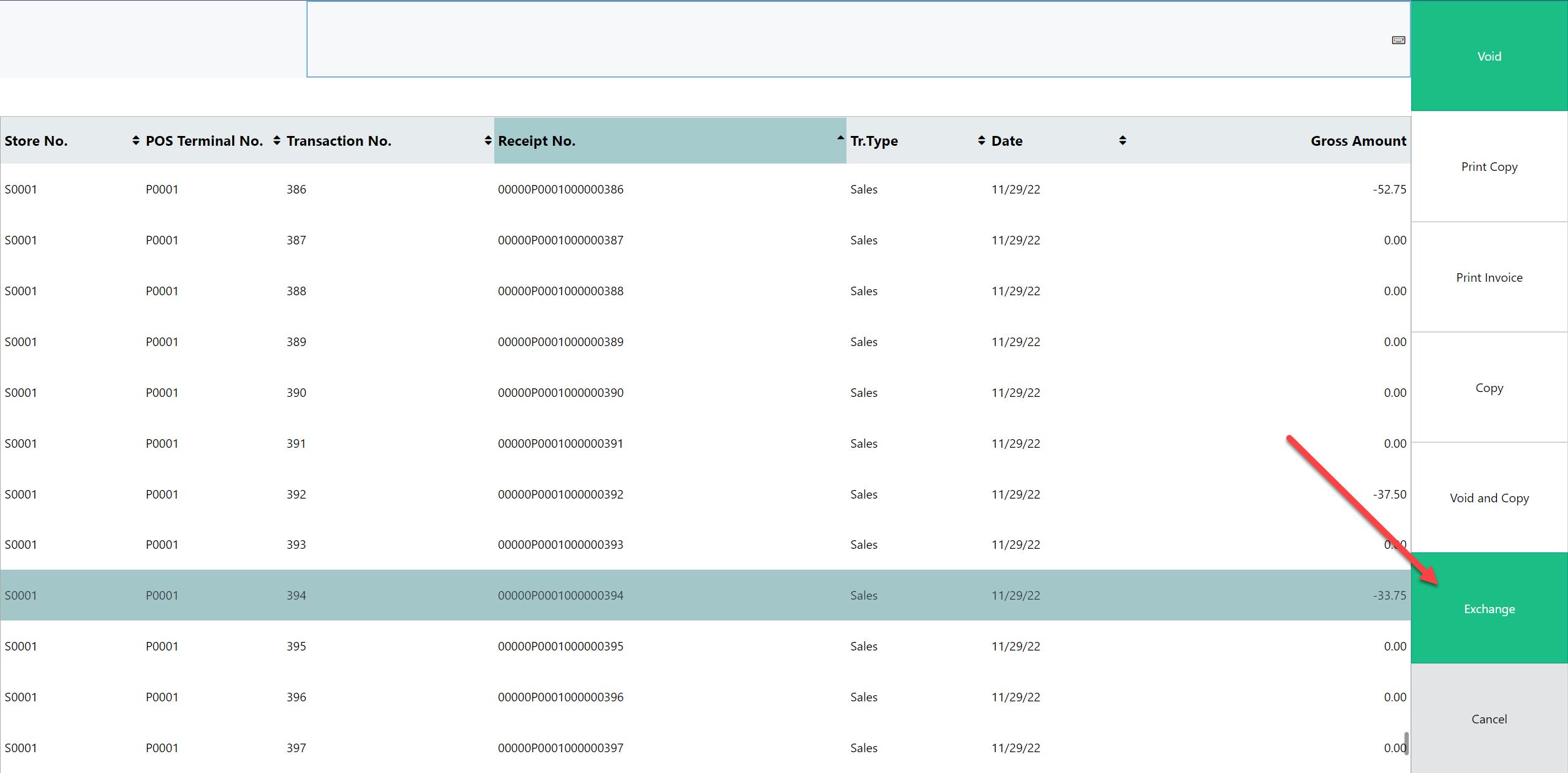Sort by POS Terminal No. arrows
This screenshot has width=1568, height=773.
(x=277, y=141)
